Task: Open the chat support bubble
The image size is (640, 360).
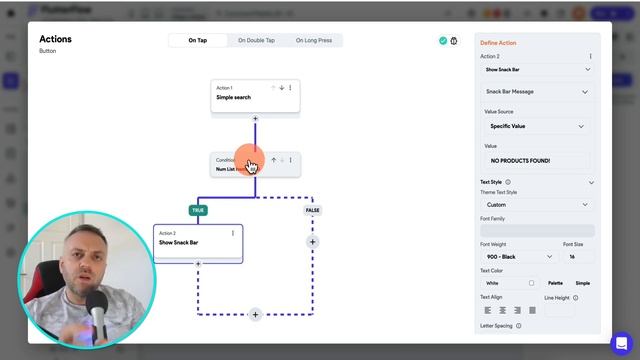Action: coord(622,343)
